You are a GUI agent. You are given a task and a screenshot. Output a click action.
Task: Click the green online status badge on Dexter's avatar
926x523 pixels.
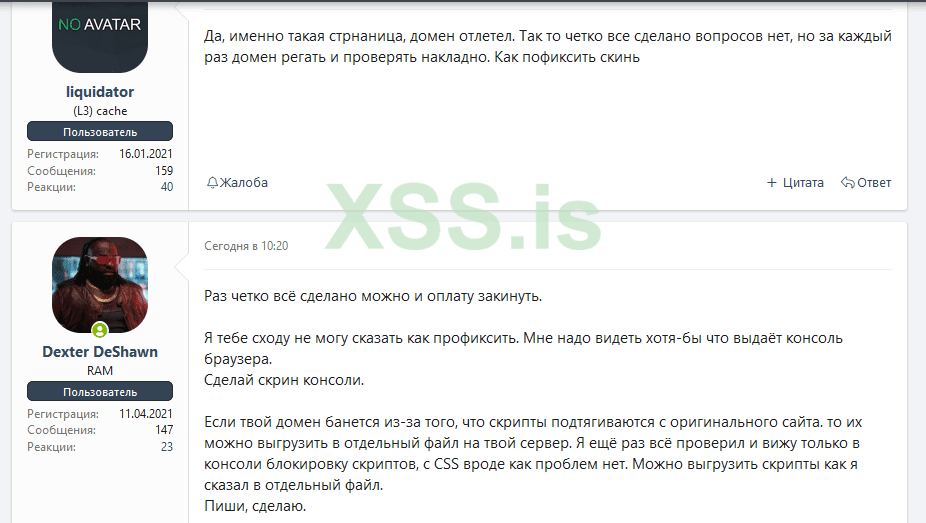coord(100,329)
